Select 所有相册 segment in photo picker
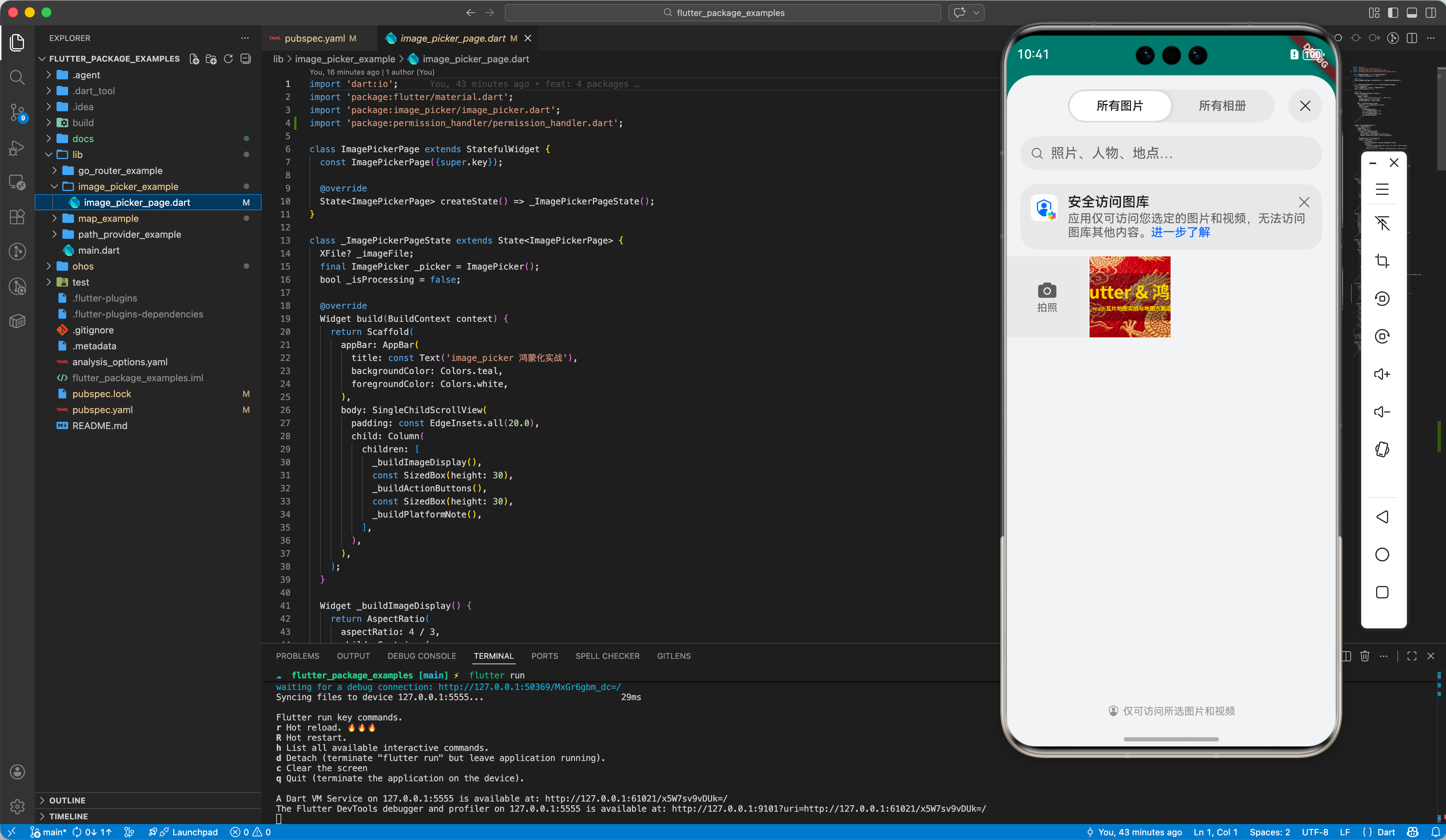The image size is (1446, 840). pos(1222,106)
